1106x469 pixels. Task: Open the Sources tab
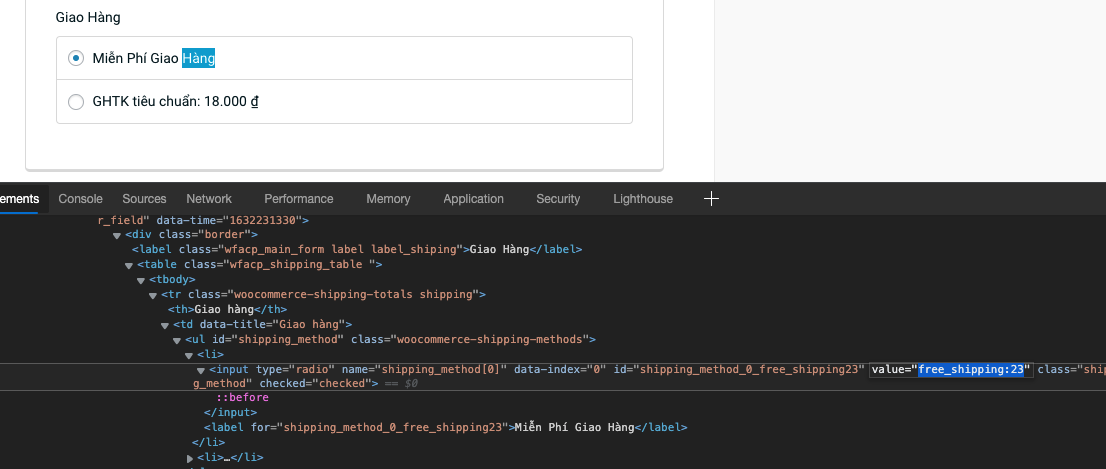144,199
